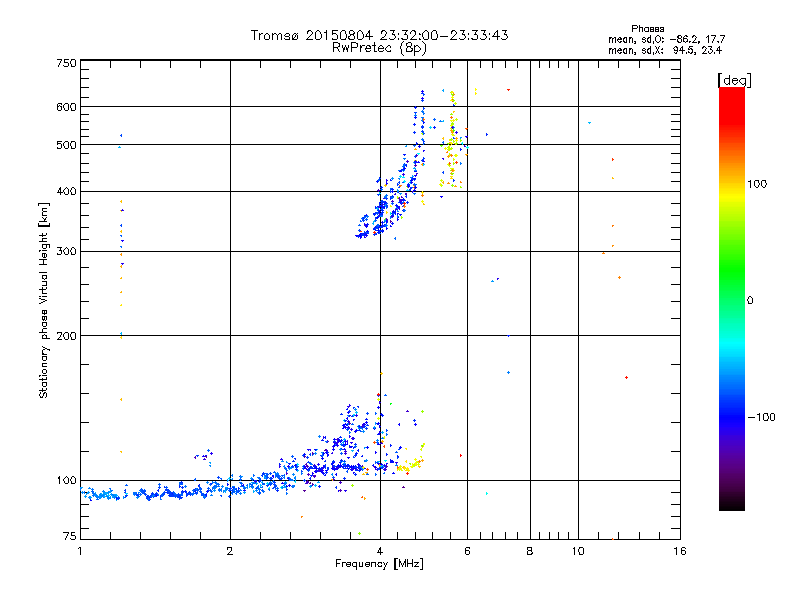Click the y-axis "750" tick label
Viewport: 800px width, 600px height.
(66, 63)
